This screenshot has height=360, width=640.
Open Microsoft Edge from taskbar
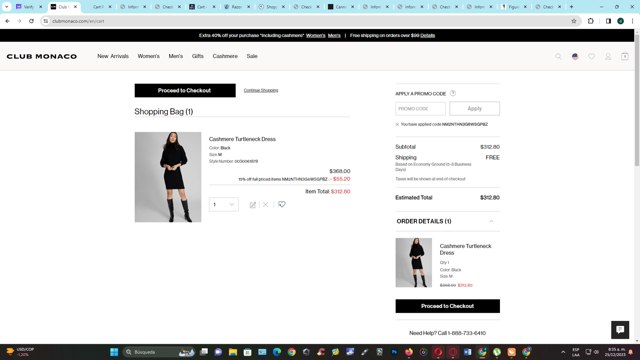click(277, 352)
